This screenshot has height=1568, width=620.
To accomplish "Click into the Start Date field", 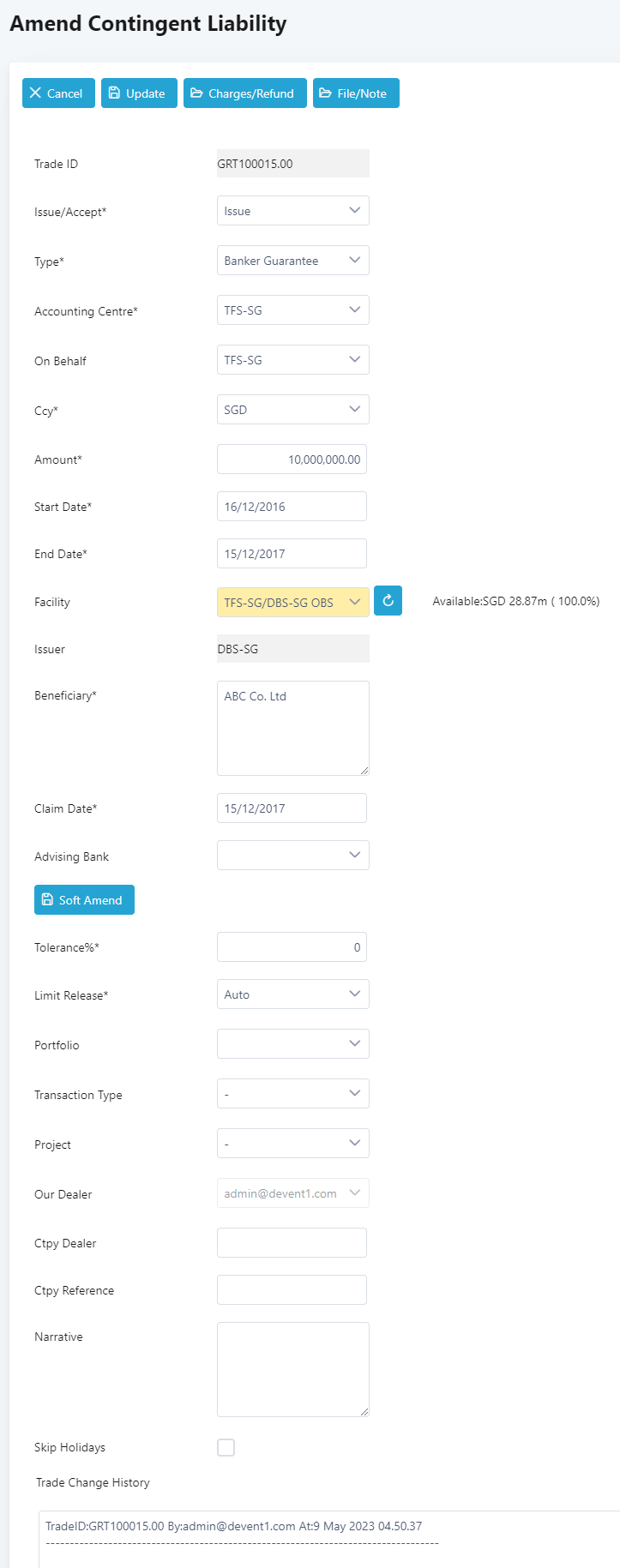I will tap(292, 507).
